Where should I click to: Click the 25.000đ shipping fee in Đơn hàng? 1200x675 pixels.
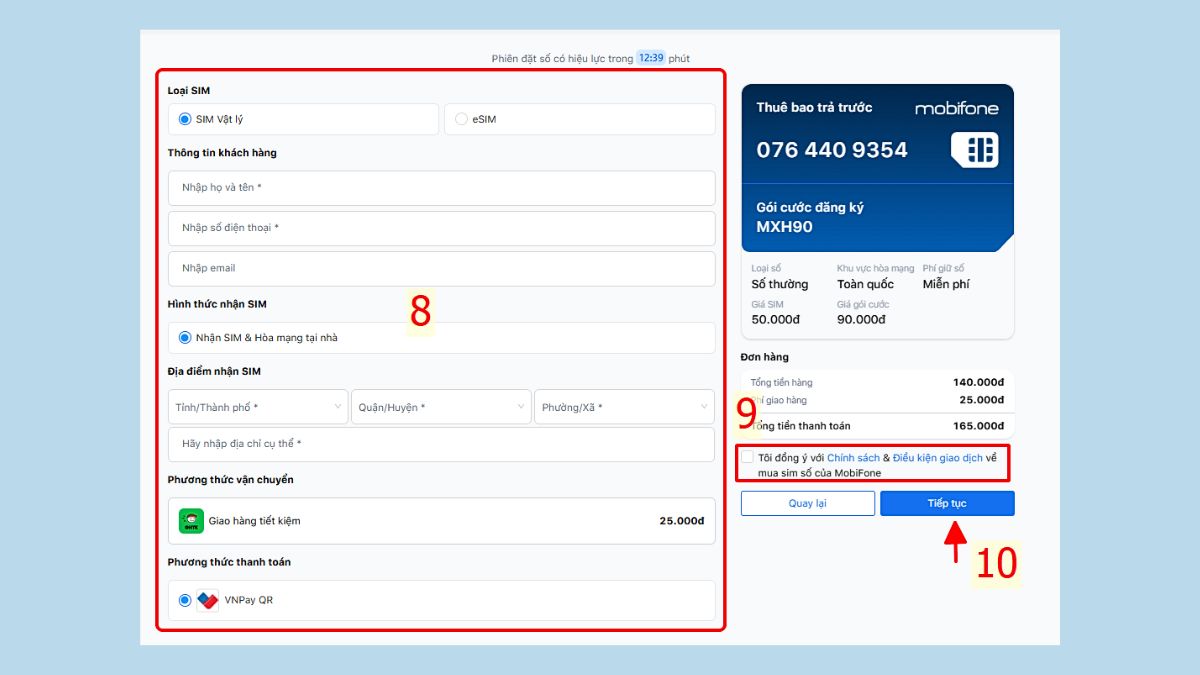(x=981, y=400)
